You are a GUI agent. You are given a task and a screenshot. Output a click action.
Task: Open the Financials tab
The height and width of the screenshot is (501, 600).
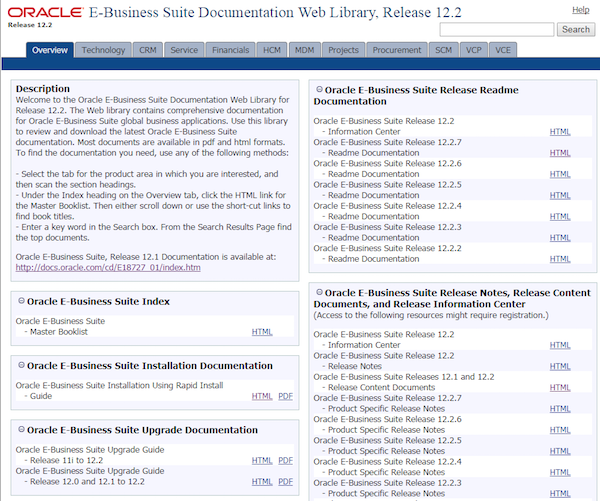tap(230, 50)
